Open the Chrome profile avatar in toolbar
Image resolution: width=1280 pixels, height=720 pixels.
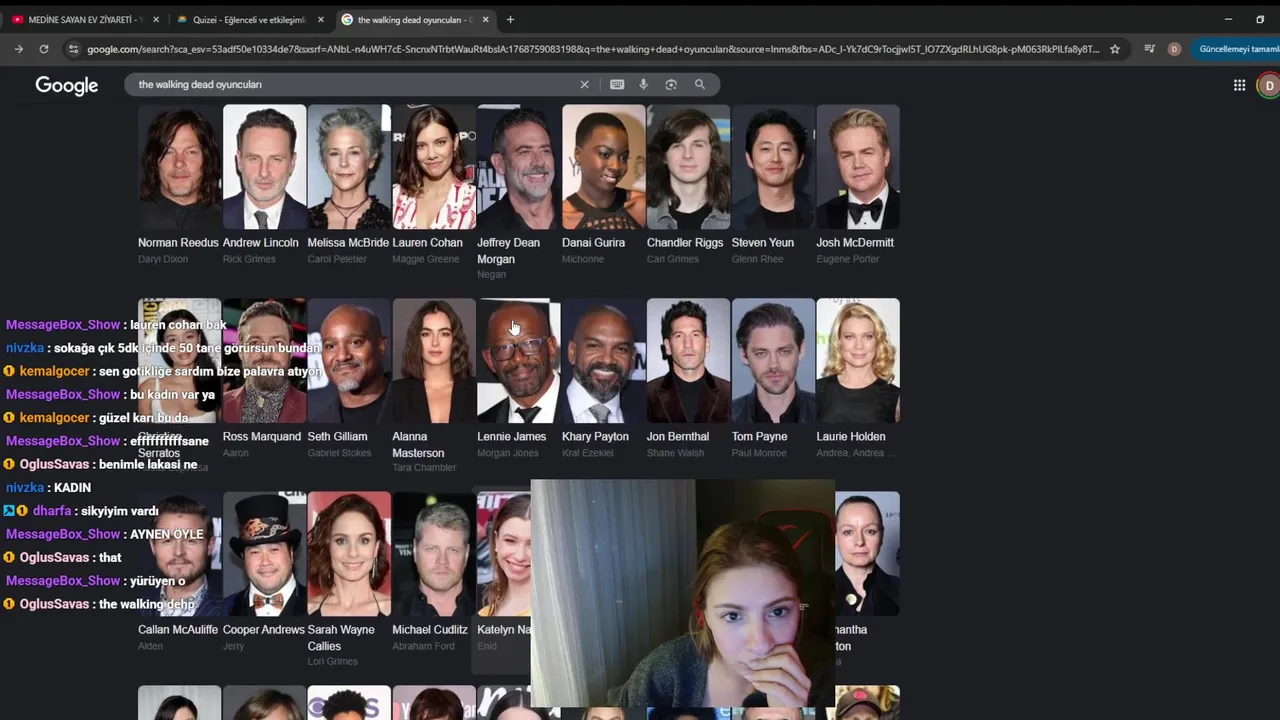coord(1174,49)
